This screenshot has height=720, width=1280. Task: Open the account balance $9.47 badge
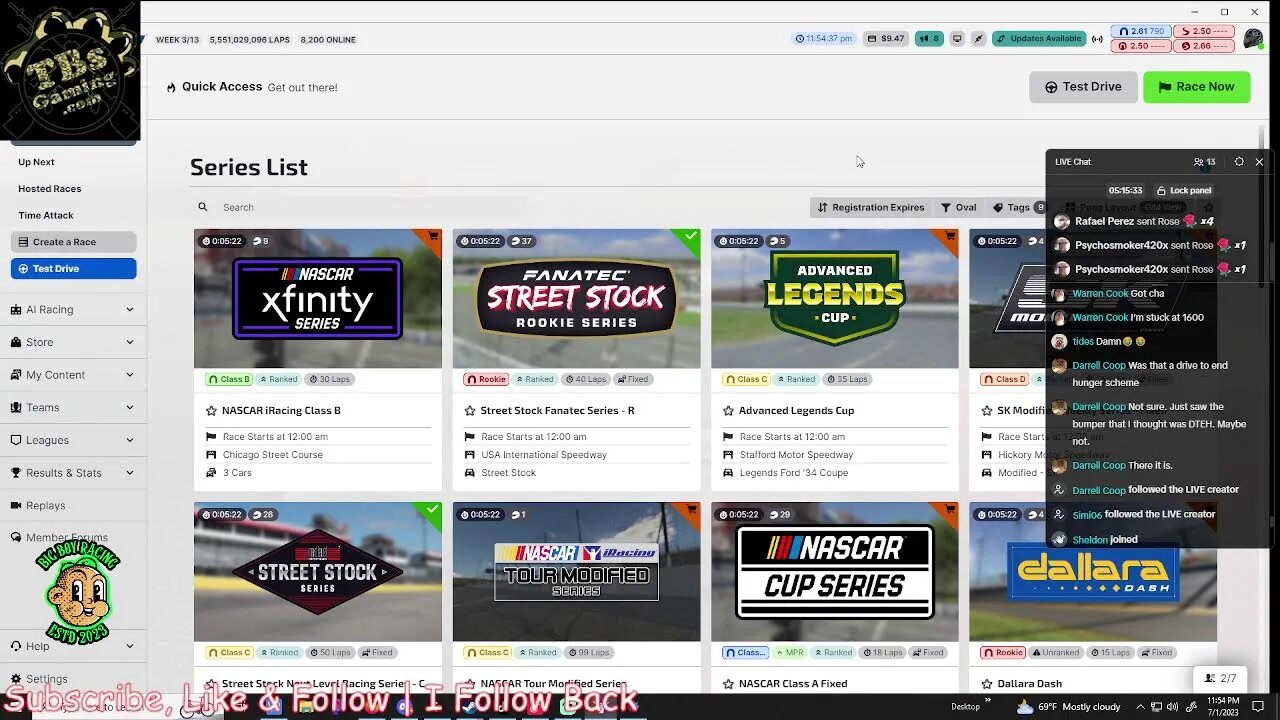pyautogui.click(x=886, y=39)
